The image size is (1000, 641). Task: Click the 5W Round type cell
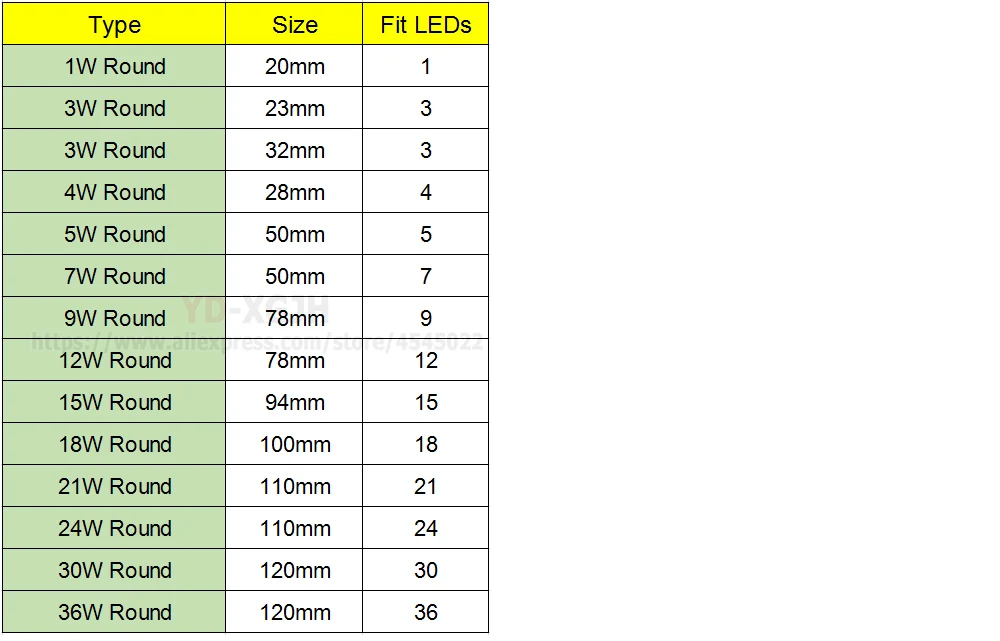click(114, 235)
